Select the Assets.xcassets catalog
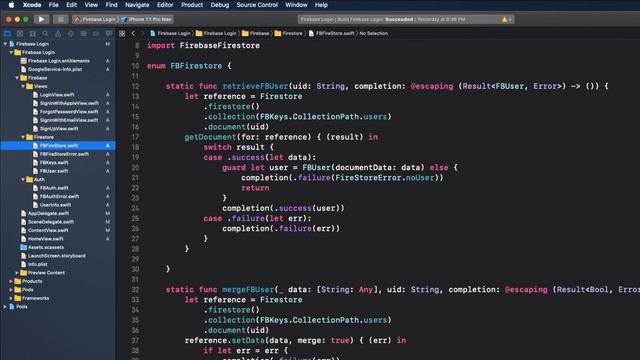 point(46,247)
